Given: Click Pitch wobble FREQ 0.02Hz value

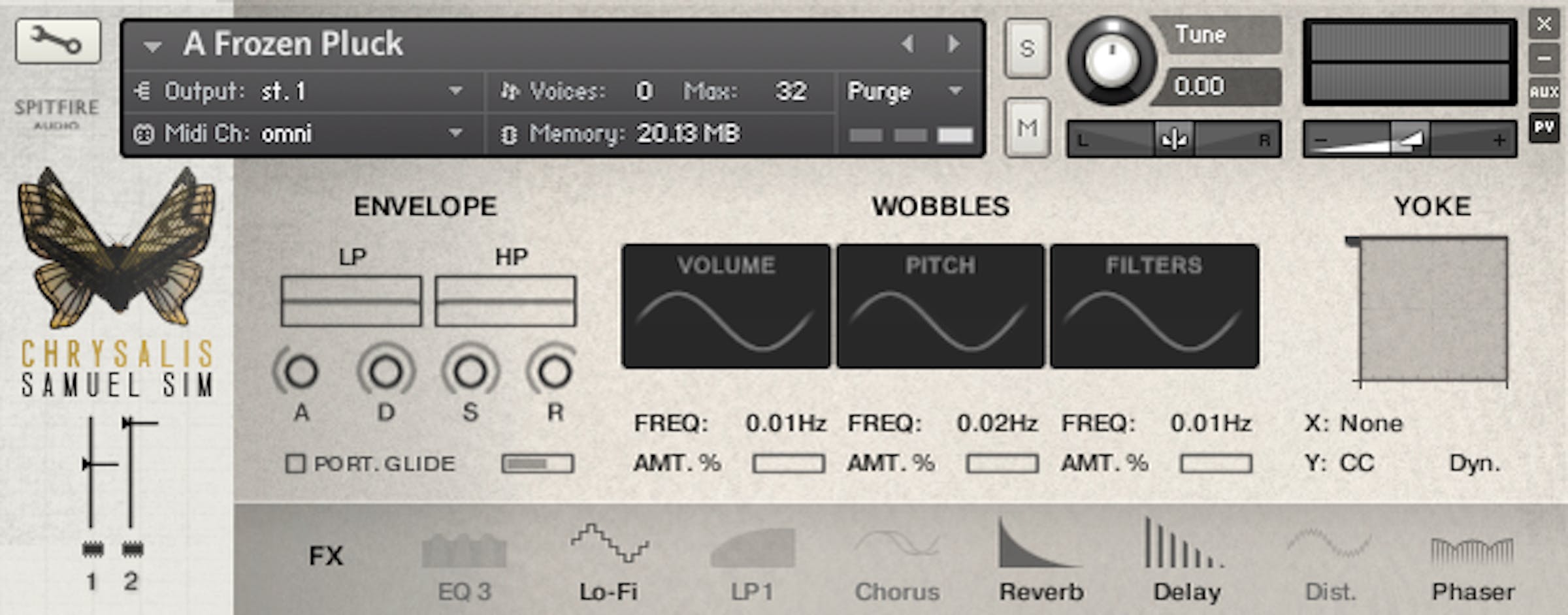Looking at the screenshot, I should [x=998, y=424].
